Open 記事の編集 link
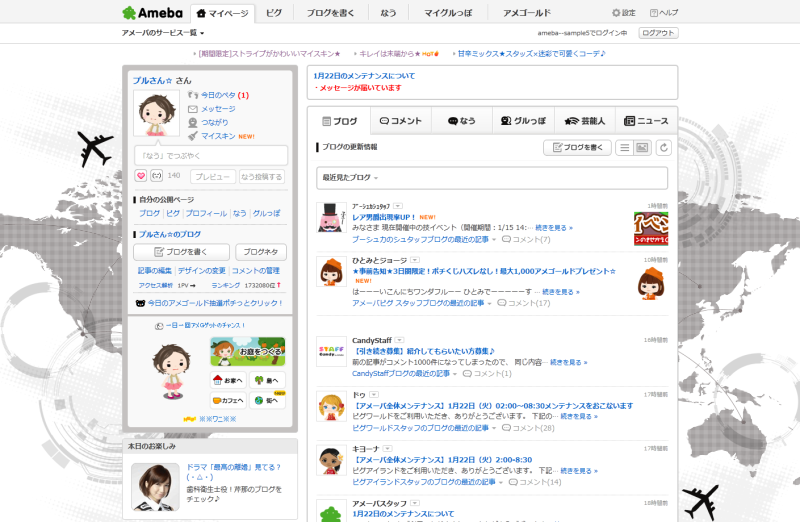Screen dimensions: 800x522 click(x=155, y=270)
